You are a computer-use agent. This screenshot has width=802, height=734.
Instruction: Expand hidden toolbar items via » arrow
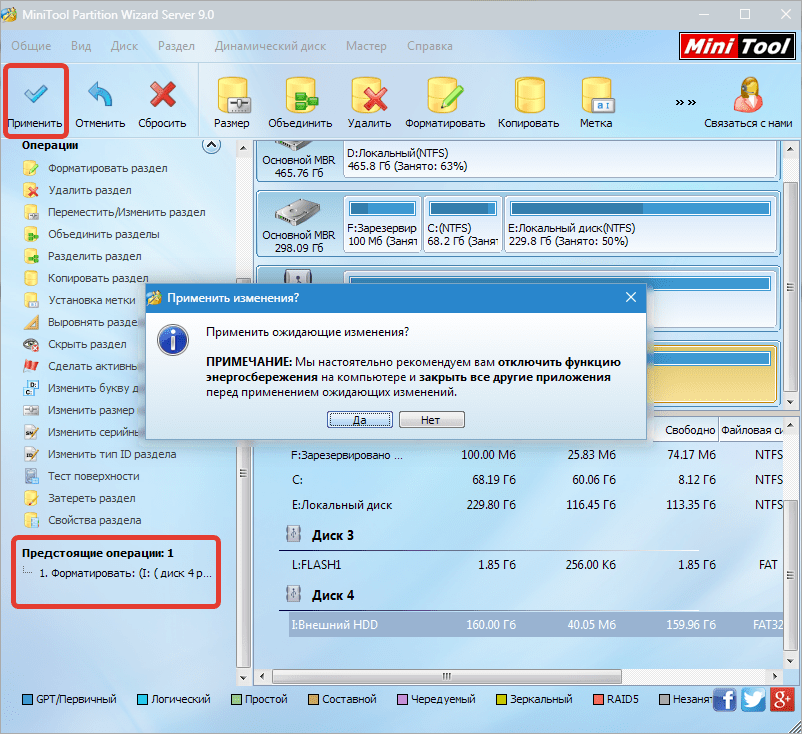point(685,102)
